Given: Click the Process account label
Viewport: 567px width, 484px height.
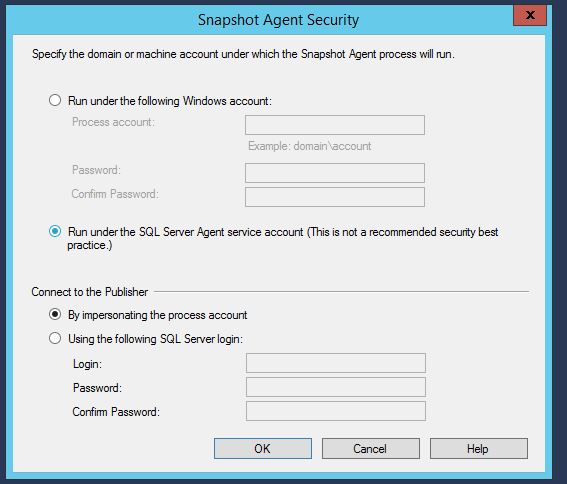Looking at the screenshot, I should (x=113, y=122).
